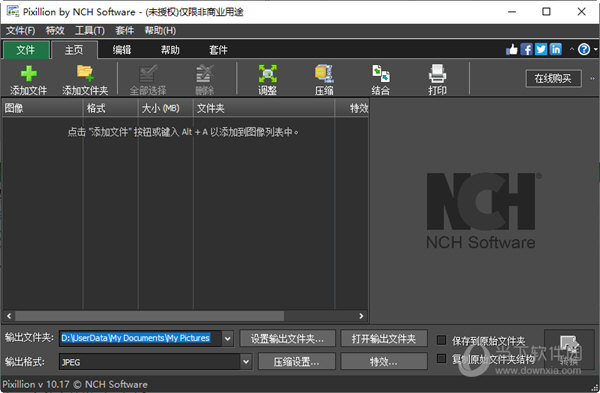
Task: Click the thumbs-up like icon
Action: click(512, 49)
